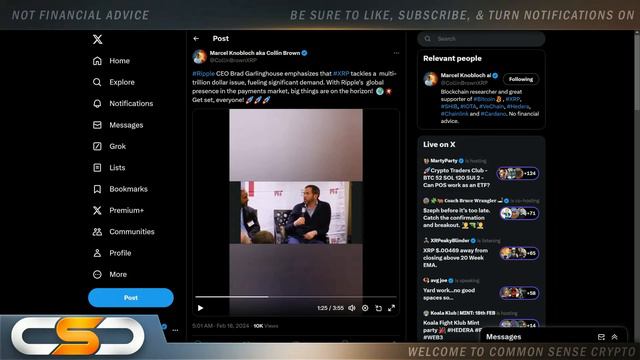Click the #Ripple hashtag
The width and height of the screenshot is (640, 360).
203,73
